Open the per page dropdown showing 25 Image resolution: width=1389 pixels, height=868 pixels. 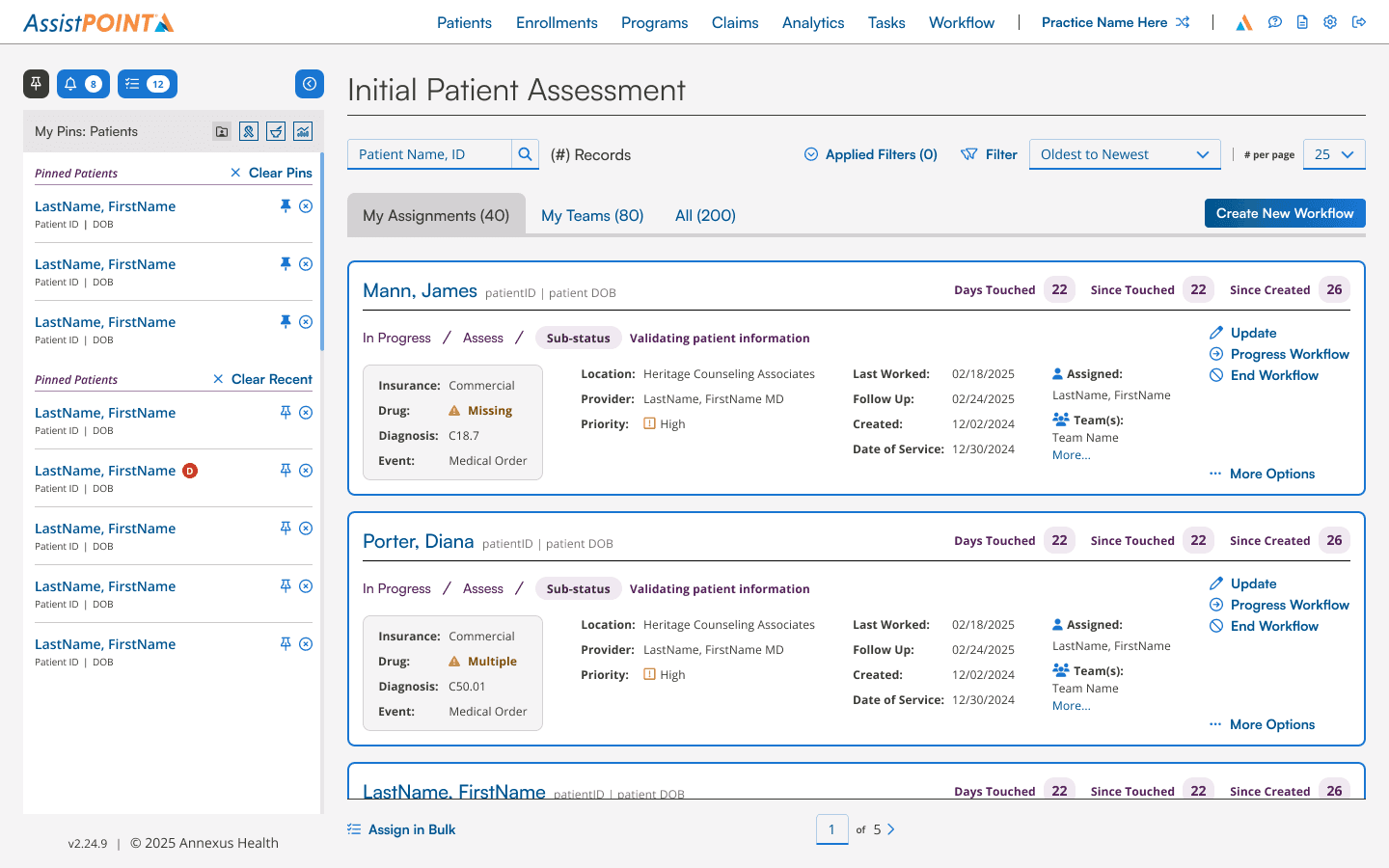pos(1334,154)
